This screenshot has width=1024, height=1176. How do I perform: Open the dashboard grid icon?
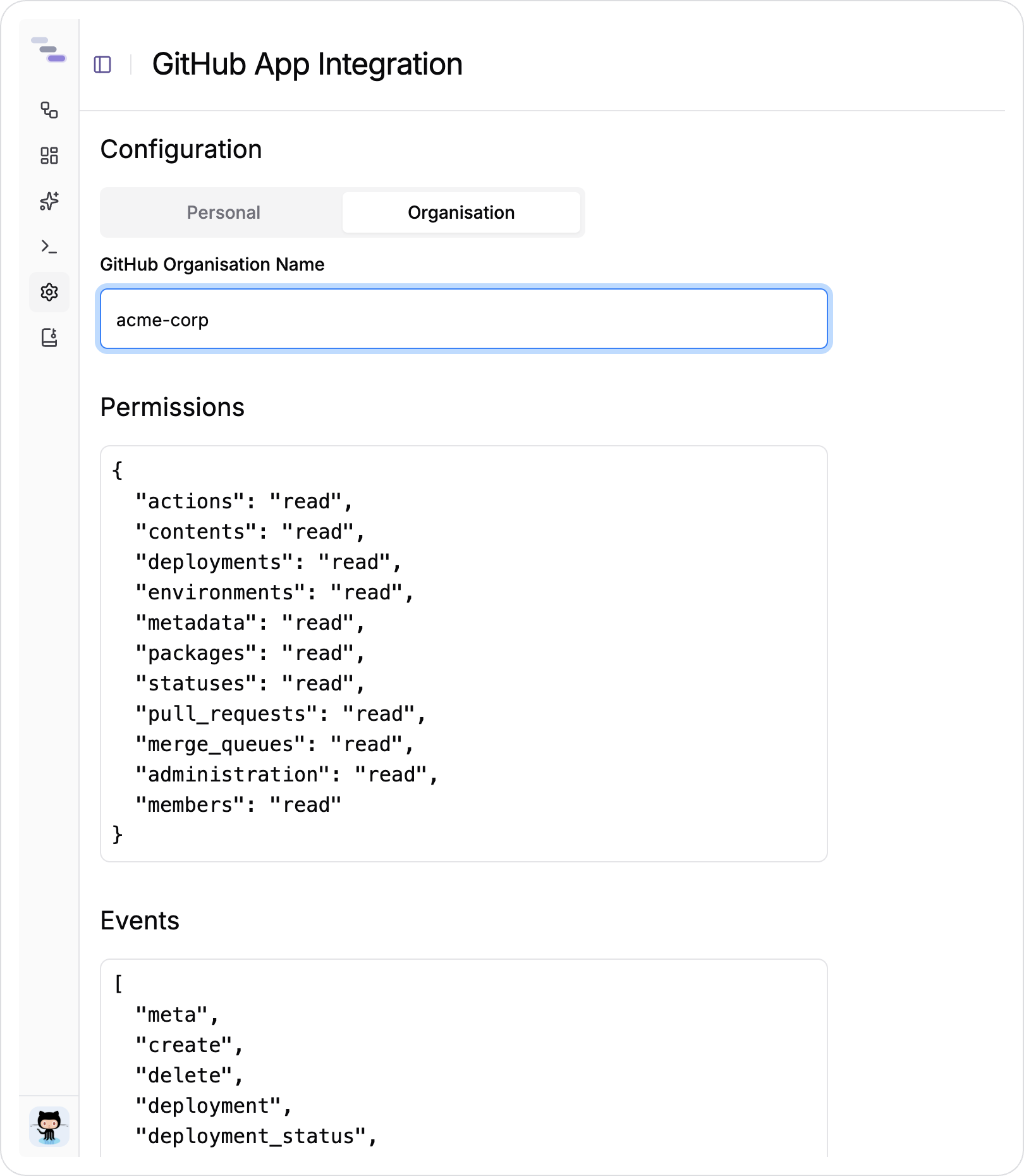[x=49, y=156]
